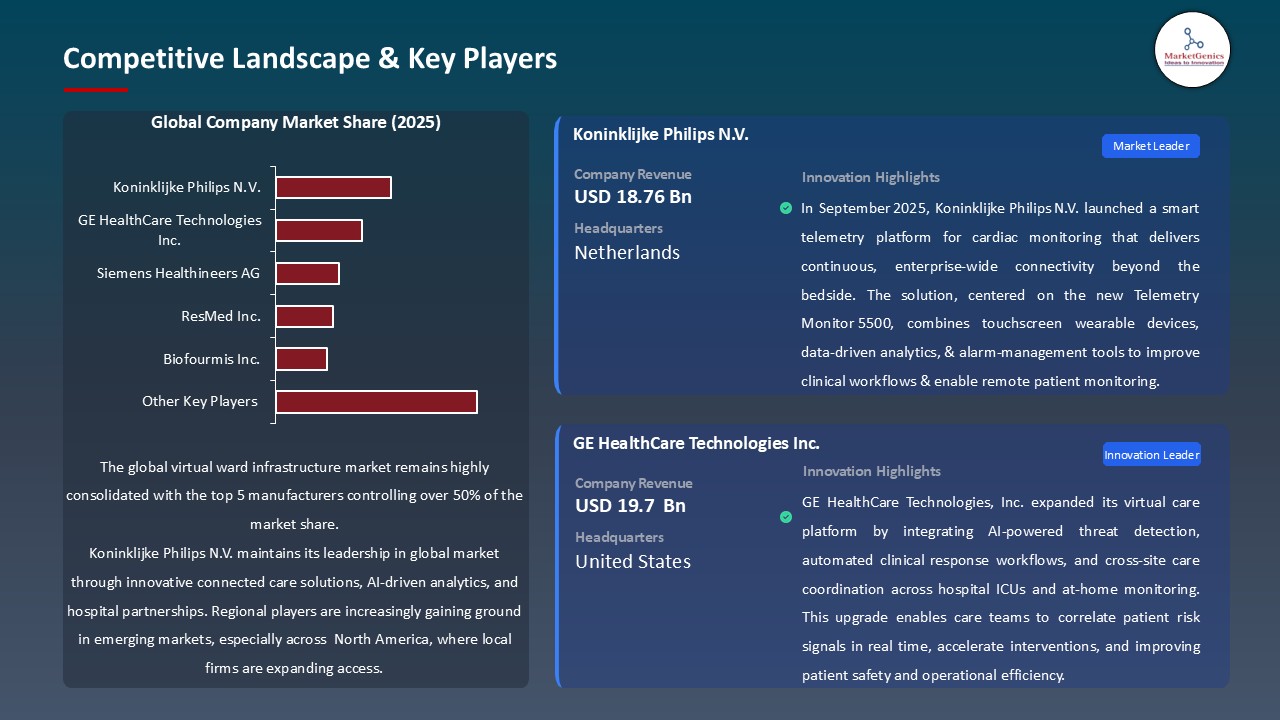
Task: Click the 'Market Leader' badge
Action: pyautogui.click(x=1150, y=145)
